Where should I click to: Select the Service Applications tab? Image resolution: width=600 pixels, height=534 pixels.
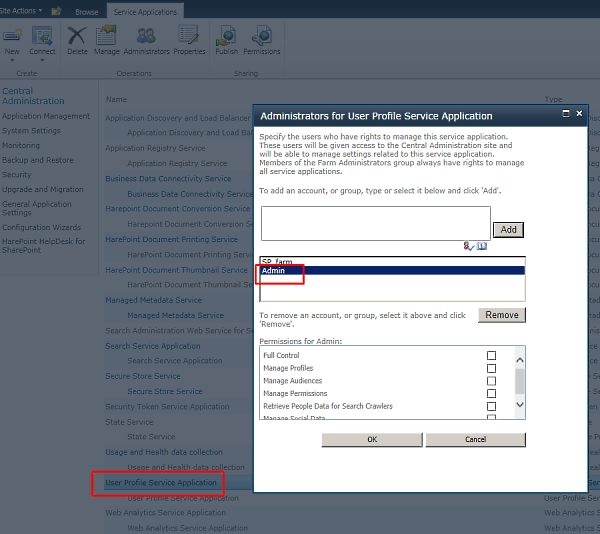tap(145, 12)
